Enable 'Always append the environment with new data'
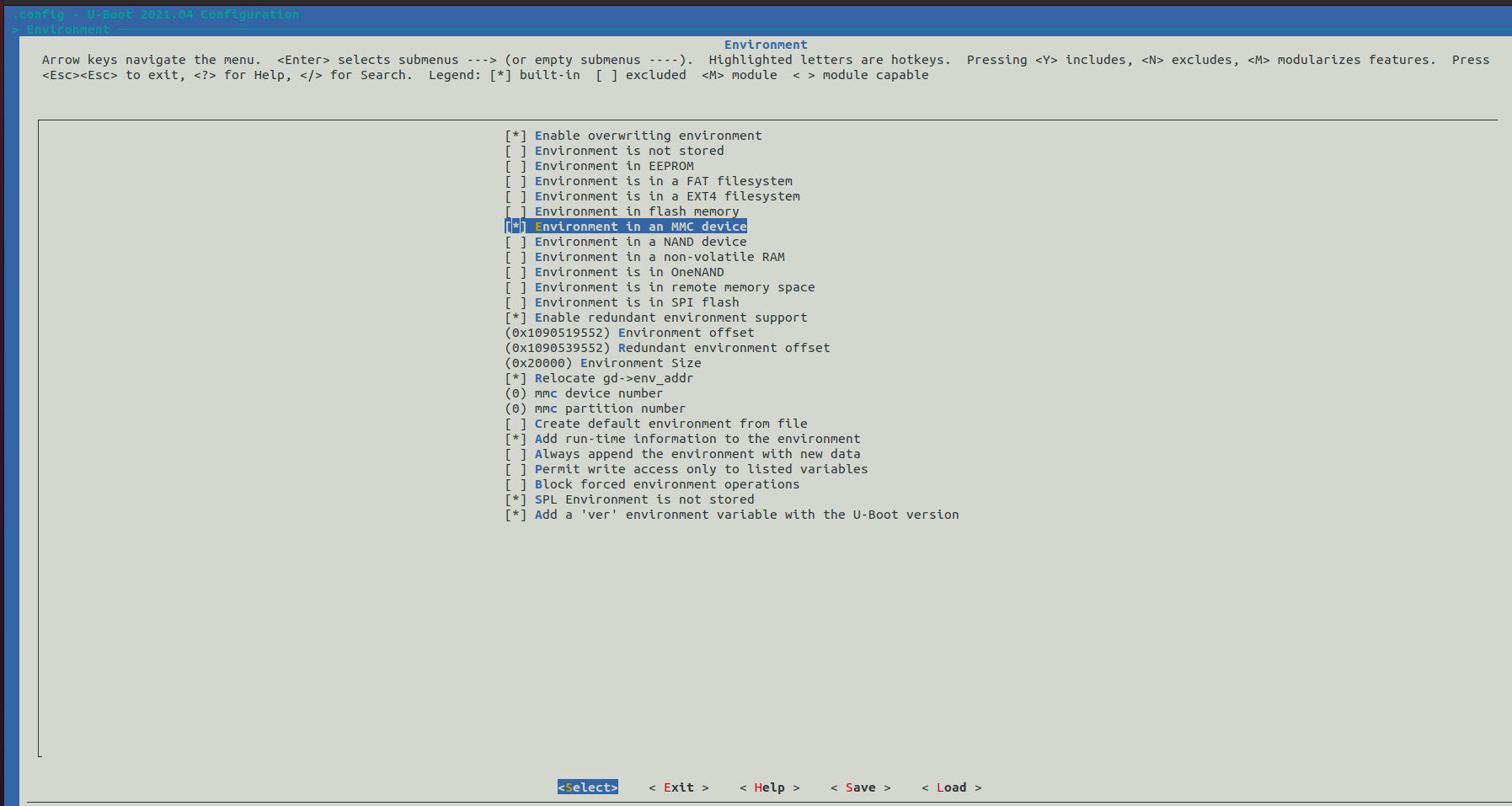This screenshot has height=806, width=1512. coord(682,454)
